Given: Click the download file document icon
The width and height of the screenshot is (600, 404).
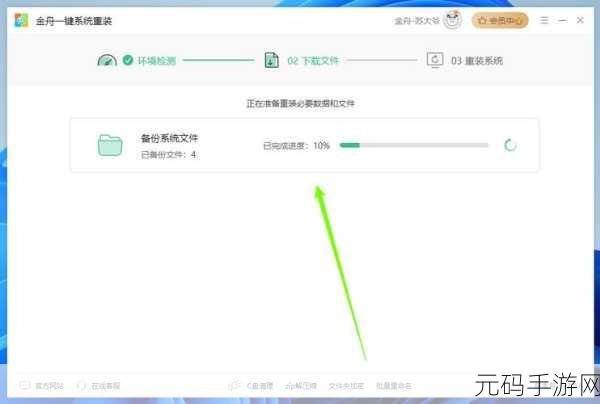Looking at the screenshot, I should tap(271, 60).
